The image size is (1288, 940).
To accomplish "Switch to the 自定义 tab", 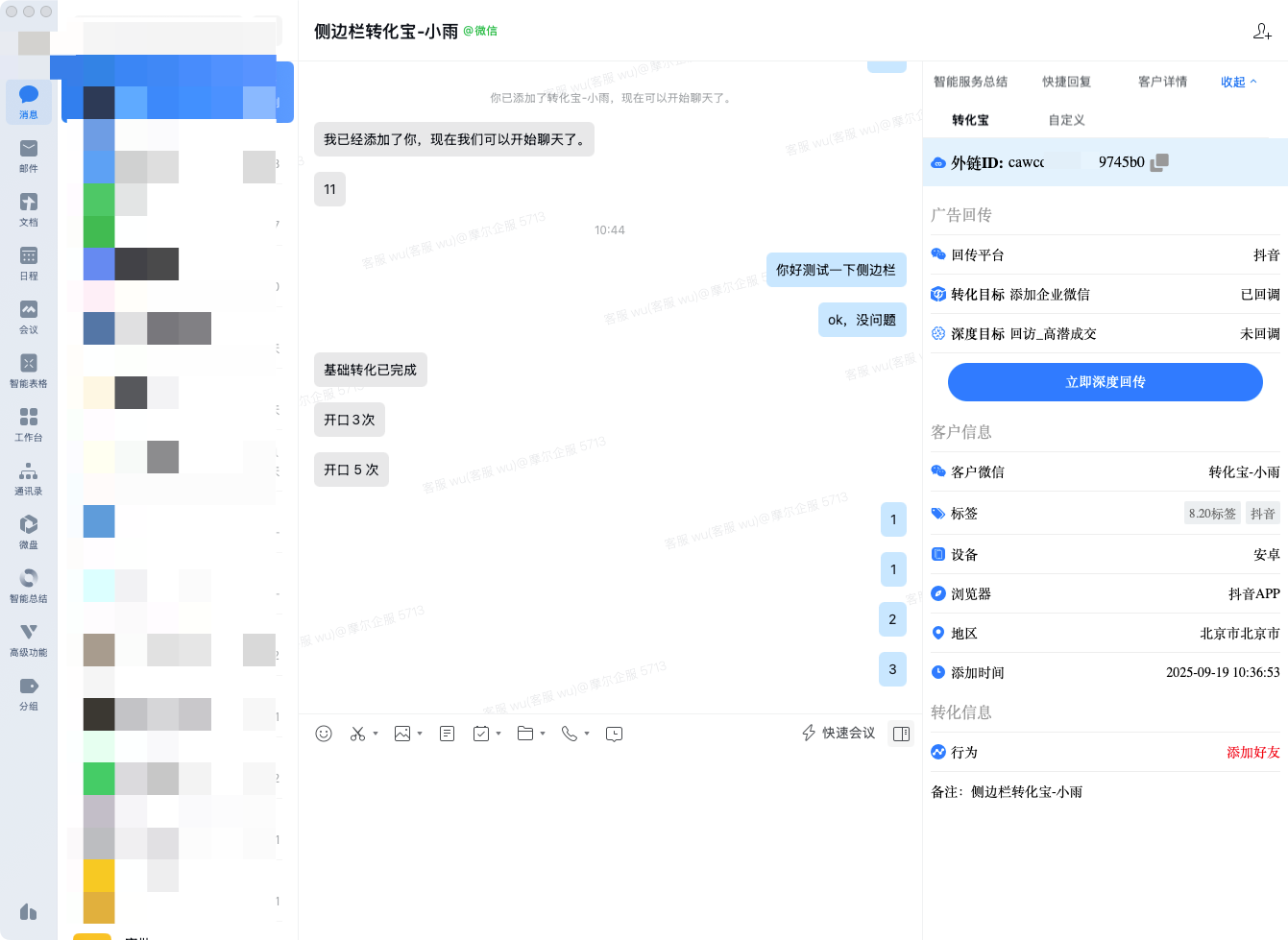I will [x=1066, y=120].
